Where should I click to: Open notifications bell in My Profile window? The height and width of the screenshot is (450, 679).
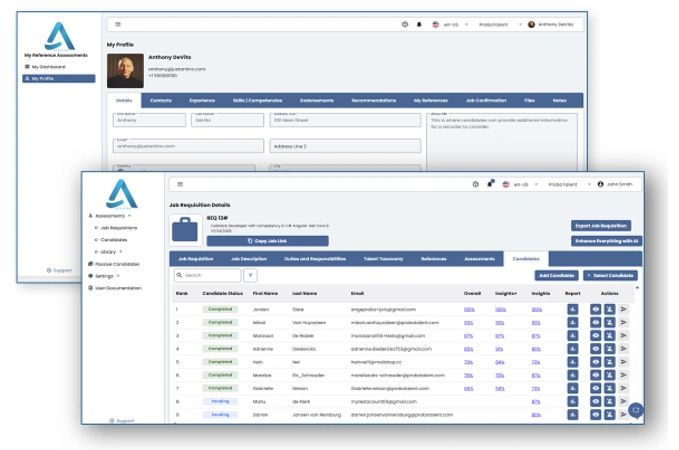419,24
